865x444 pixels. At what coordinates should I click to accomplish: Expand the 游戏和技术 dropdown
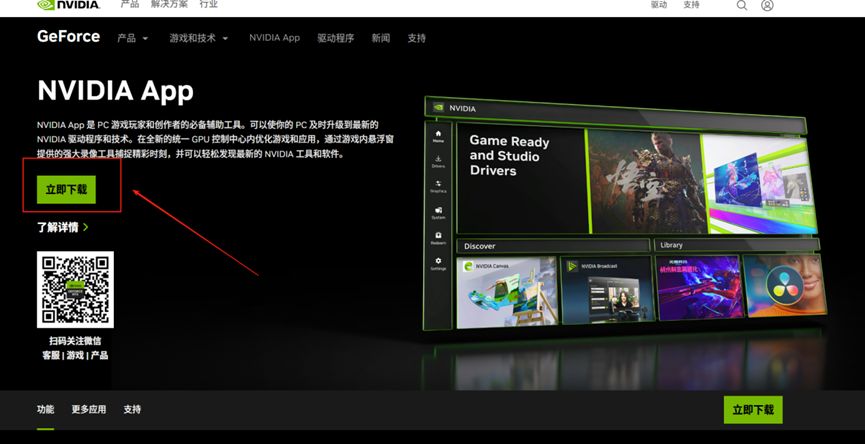[199, 38]
